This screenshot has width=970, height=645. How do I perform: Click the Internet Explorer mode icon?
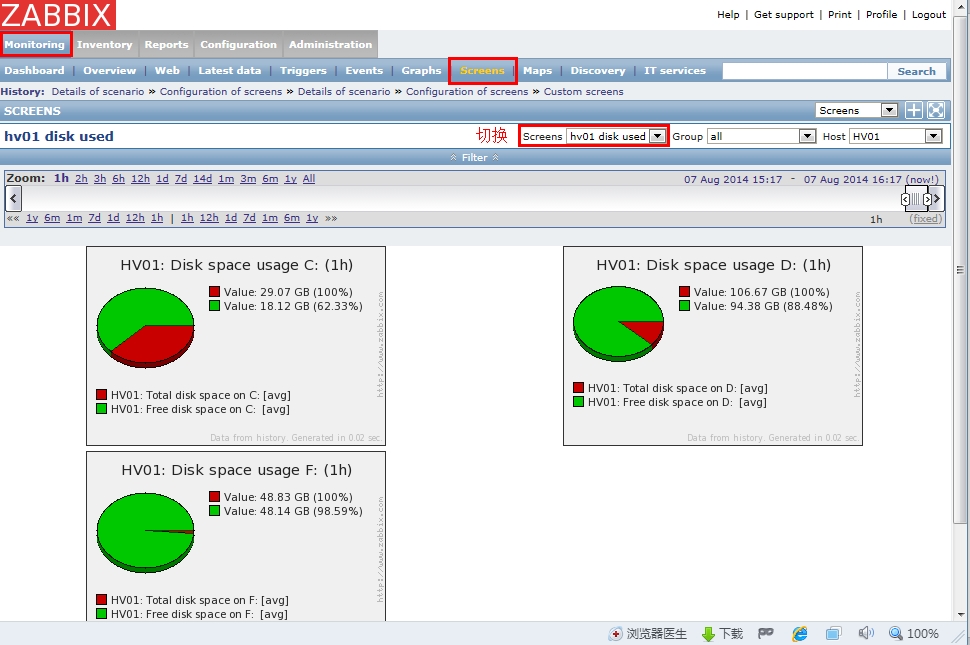(x=800, y=634)
